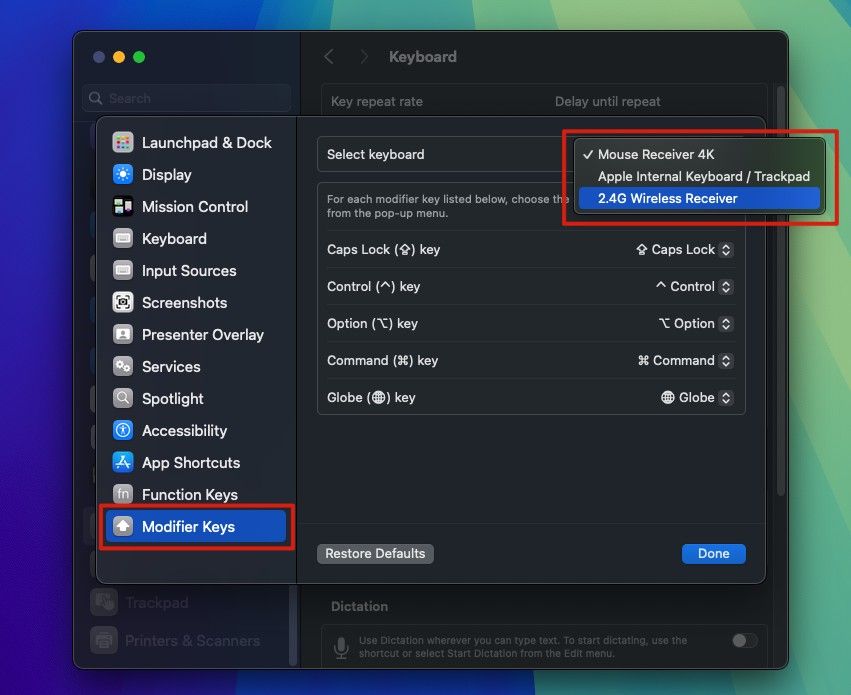Click the Dictation microphone icon

[x=341, y=647]
